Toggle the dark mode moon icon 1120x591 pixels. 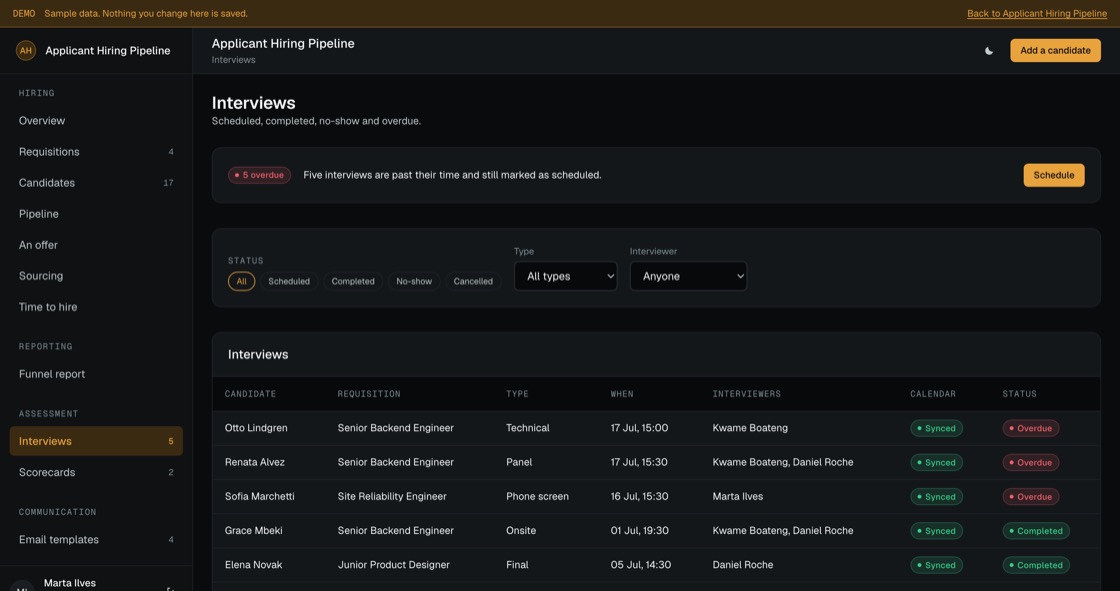point(989,51)
